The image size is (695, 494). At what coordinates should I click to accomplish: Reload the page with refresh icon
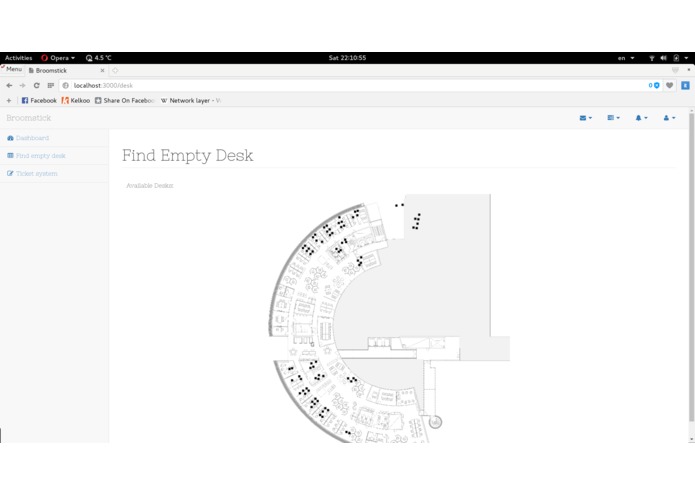click(37, 86)
